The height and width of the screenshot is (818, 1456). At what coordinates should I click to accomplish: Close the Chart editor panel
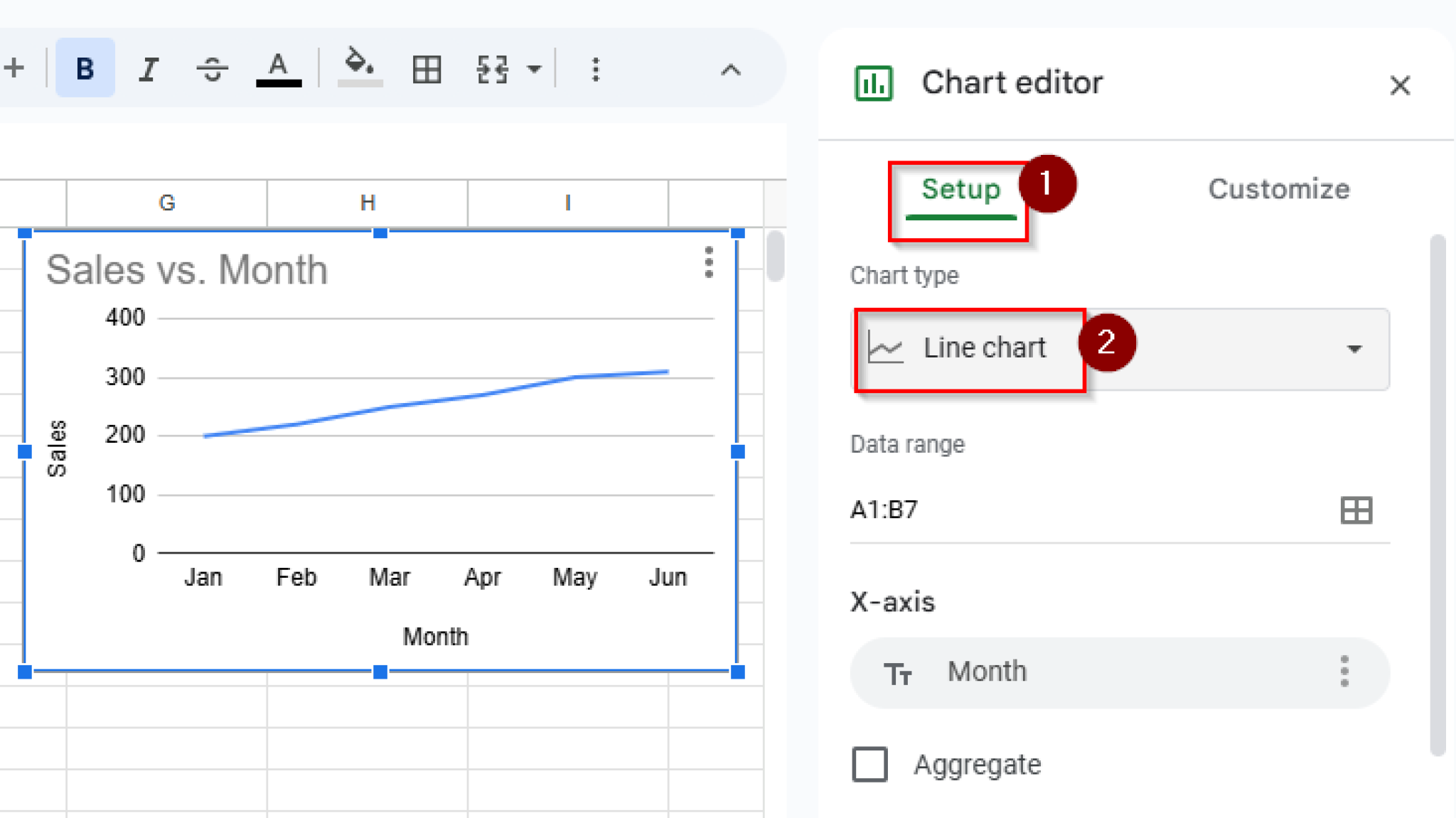(x=1399, y=85)
